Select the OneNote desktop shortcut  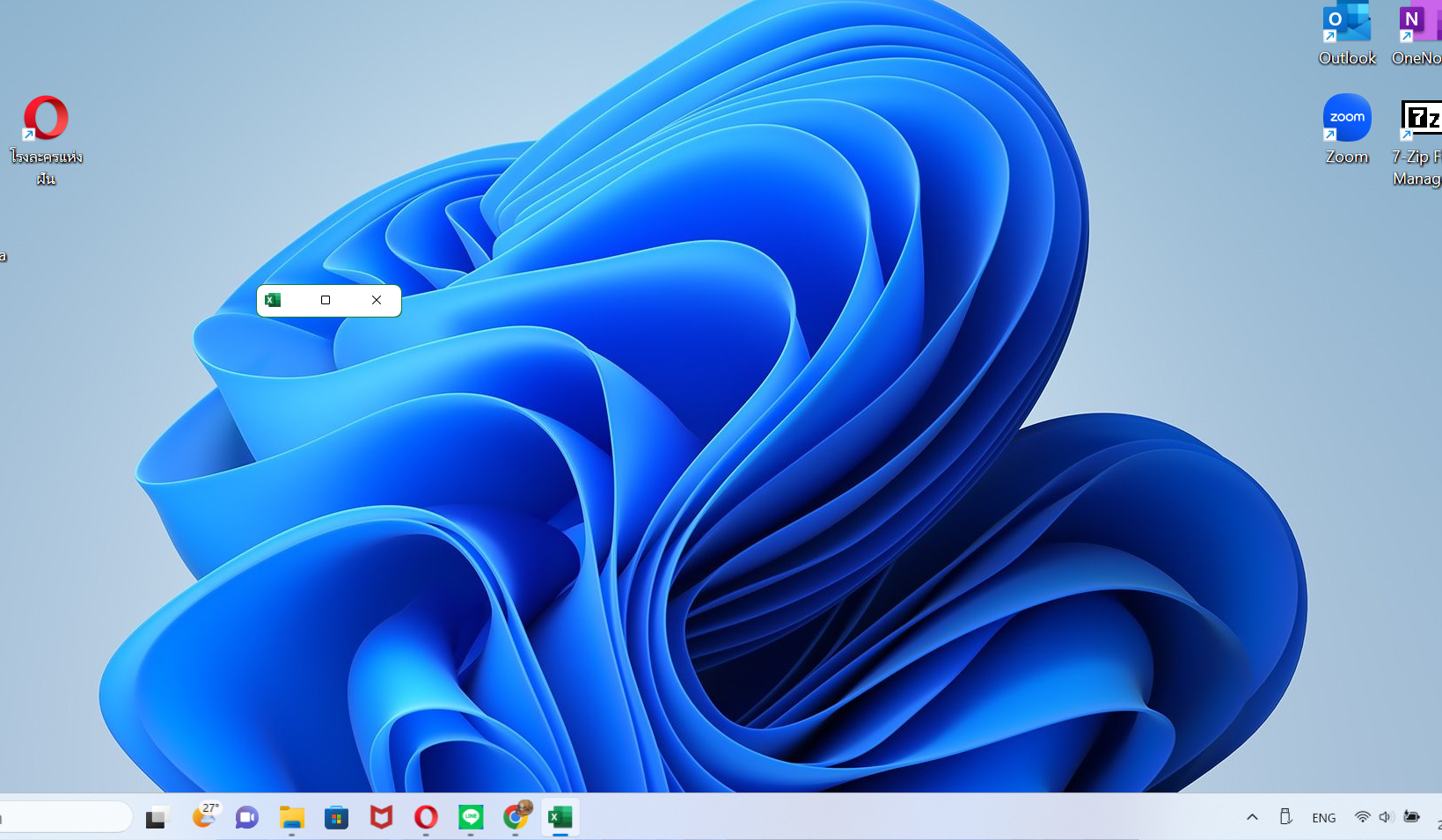click(1417, 34)
